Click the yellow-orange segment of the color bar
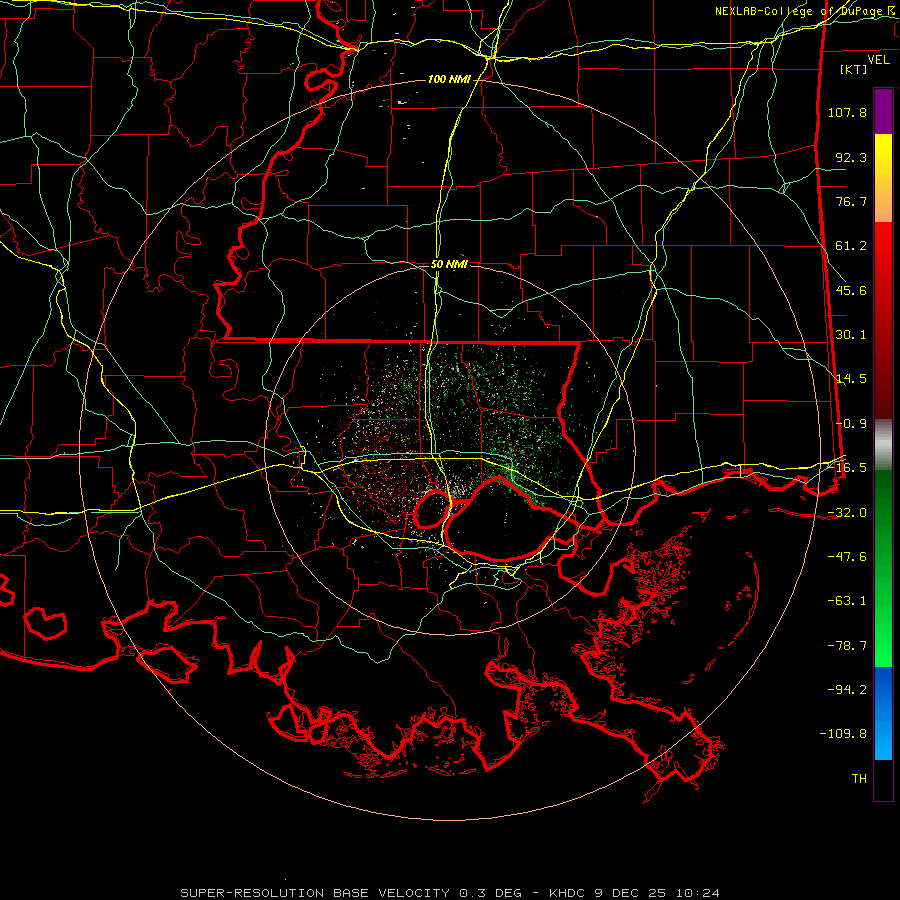This screenshot has width=900, height=900. click(883, 178)
